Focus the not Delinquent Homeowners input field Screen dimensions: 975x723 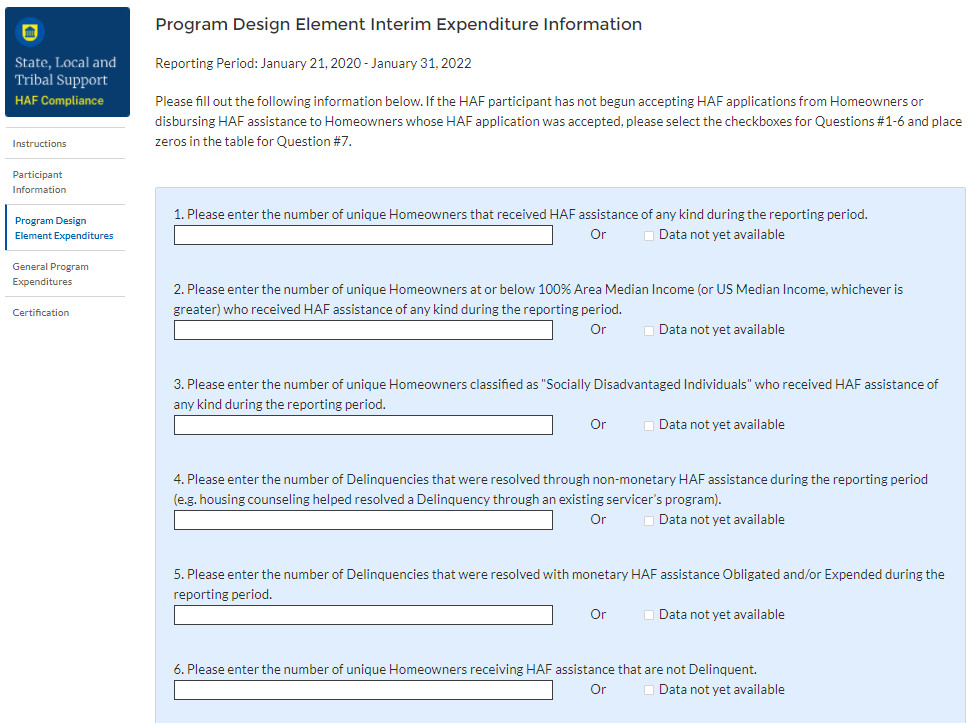pos(363,690)
